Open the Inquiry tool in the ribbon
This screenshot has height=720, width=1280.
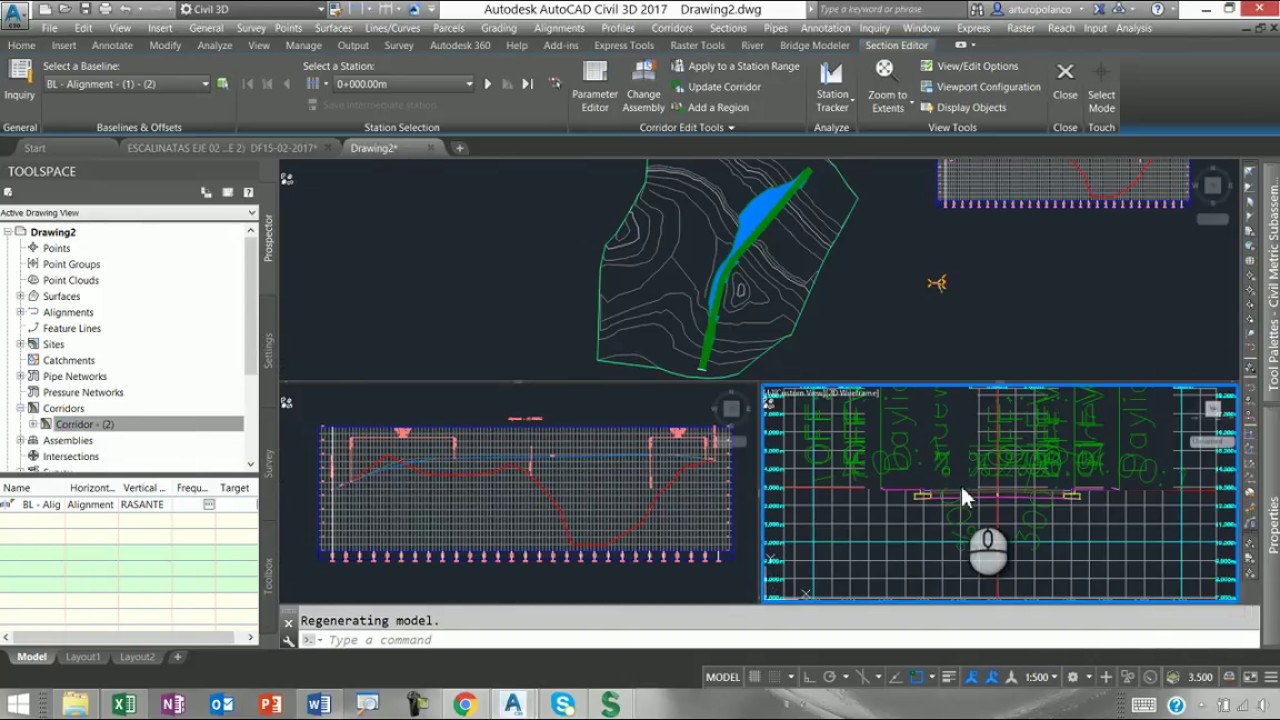click(19, 80)
